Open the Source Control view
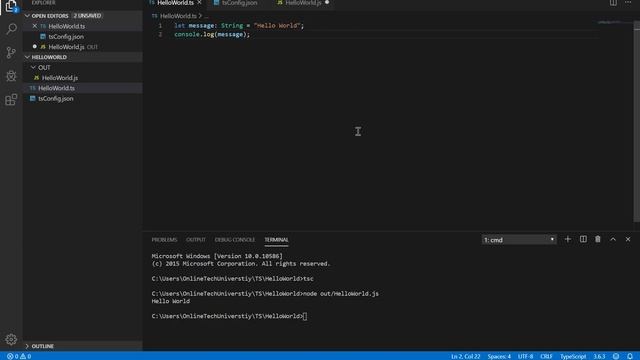The width and height of the screenshot is (640, 360). click(11, 52)
